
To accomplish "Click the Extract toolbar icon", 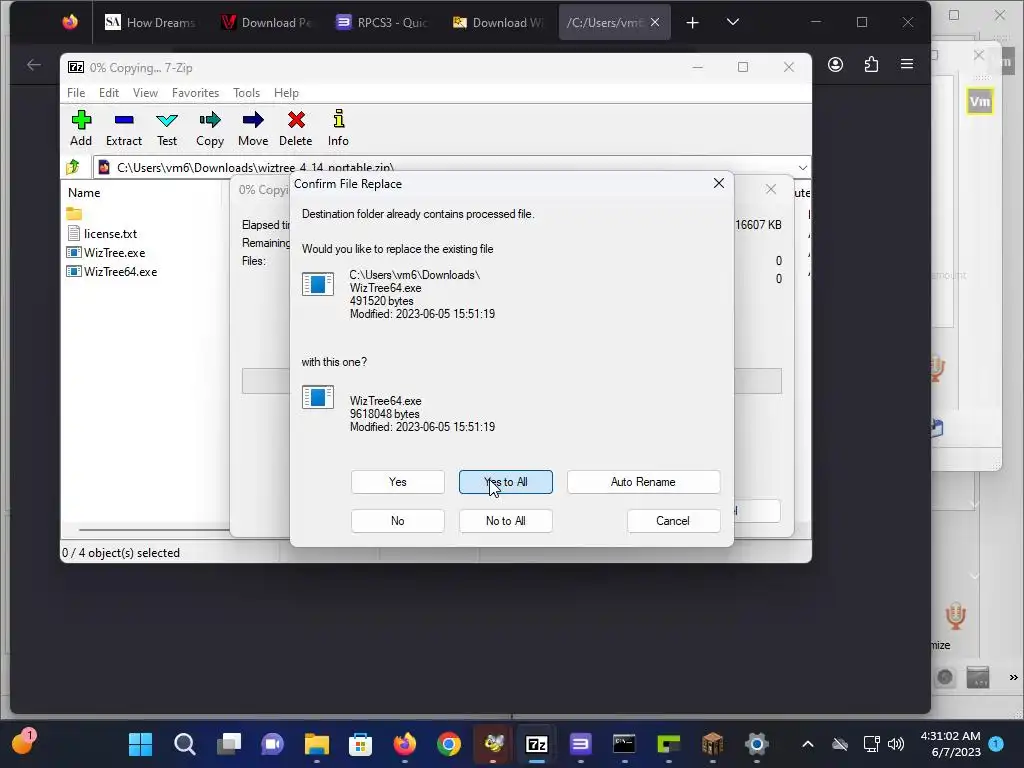I will pyautogui.click(x=123, y=128).
